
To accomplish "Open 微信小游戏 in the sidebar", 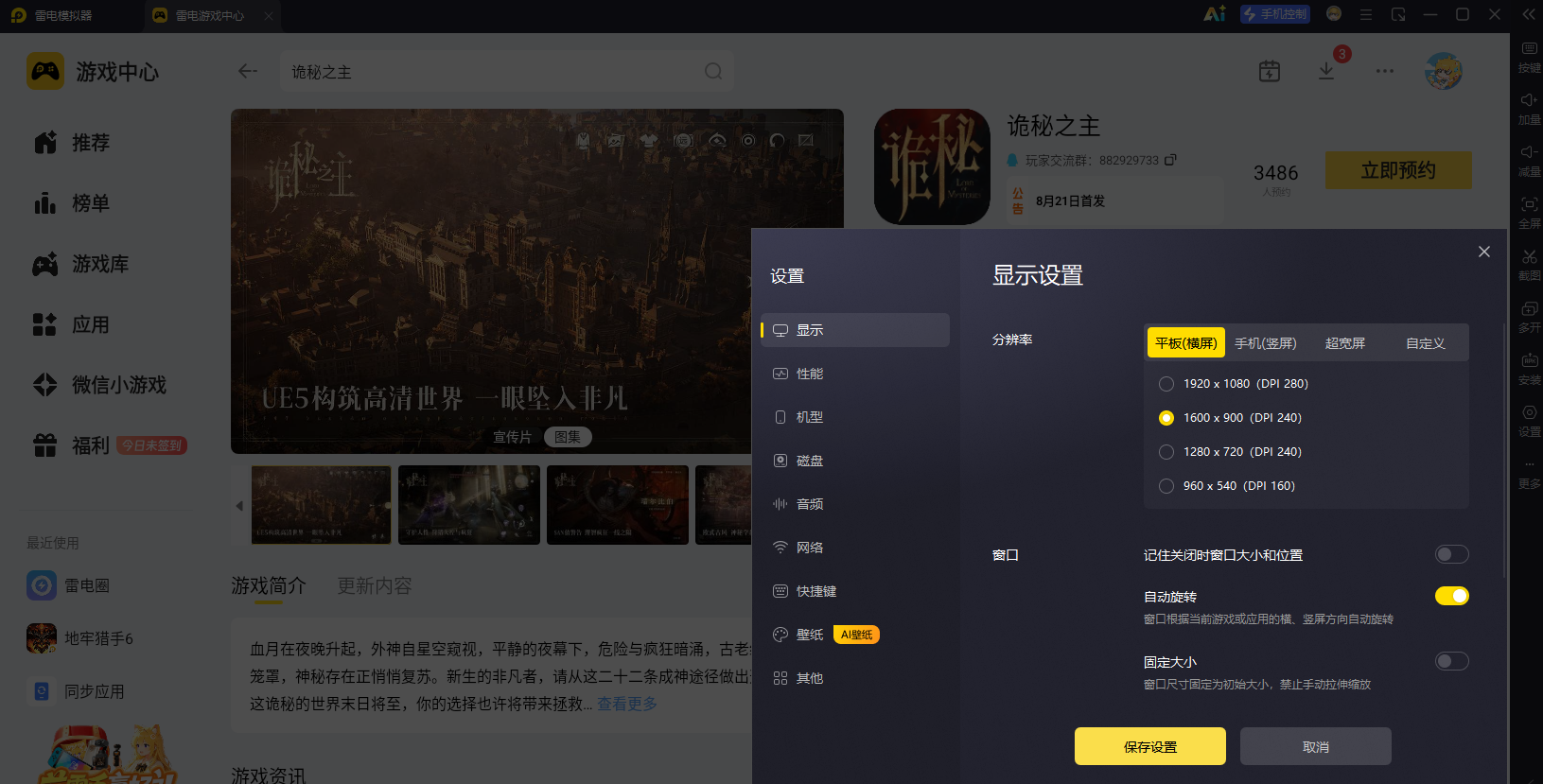I will [99, 385].
